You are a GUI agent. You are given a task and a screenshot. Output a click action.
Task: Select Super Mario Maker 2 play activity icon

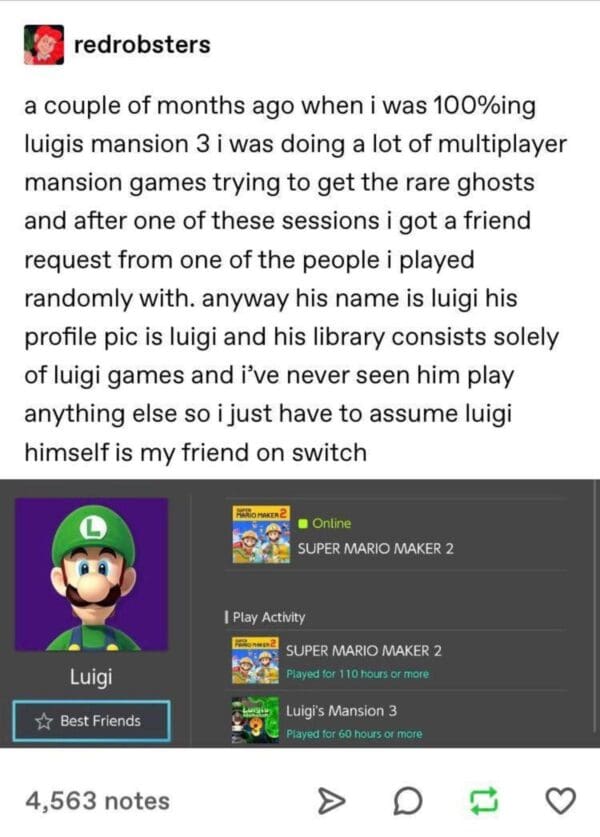coord(255,660)
